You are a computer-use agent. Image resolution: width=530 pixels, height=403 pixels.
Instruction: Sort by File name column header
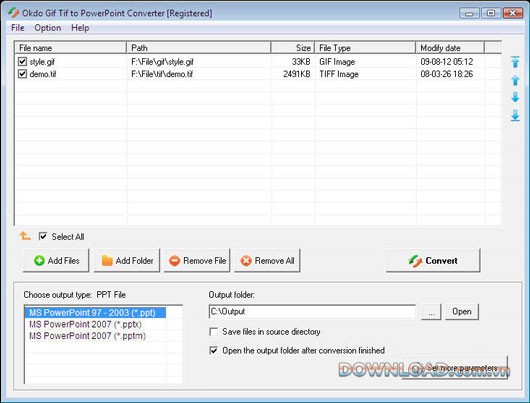tap(71, 48)
